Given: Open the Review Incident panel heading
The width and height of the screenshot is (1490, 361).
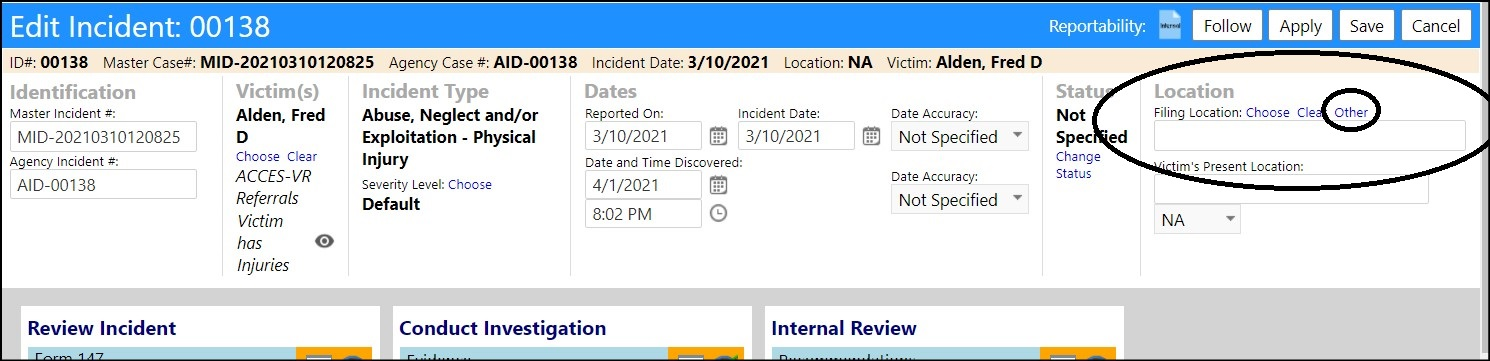Looking at the screenshot, I should [x=102, y=328].
